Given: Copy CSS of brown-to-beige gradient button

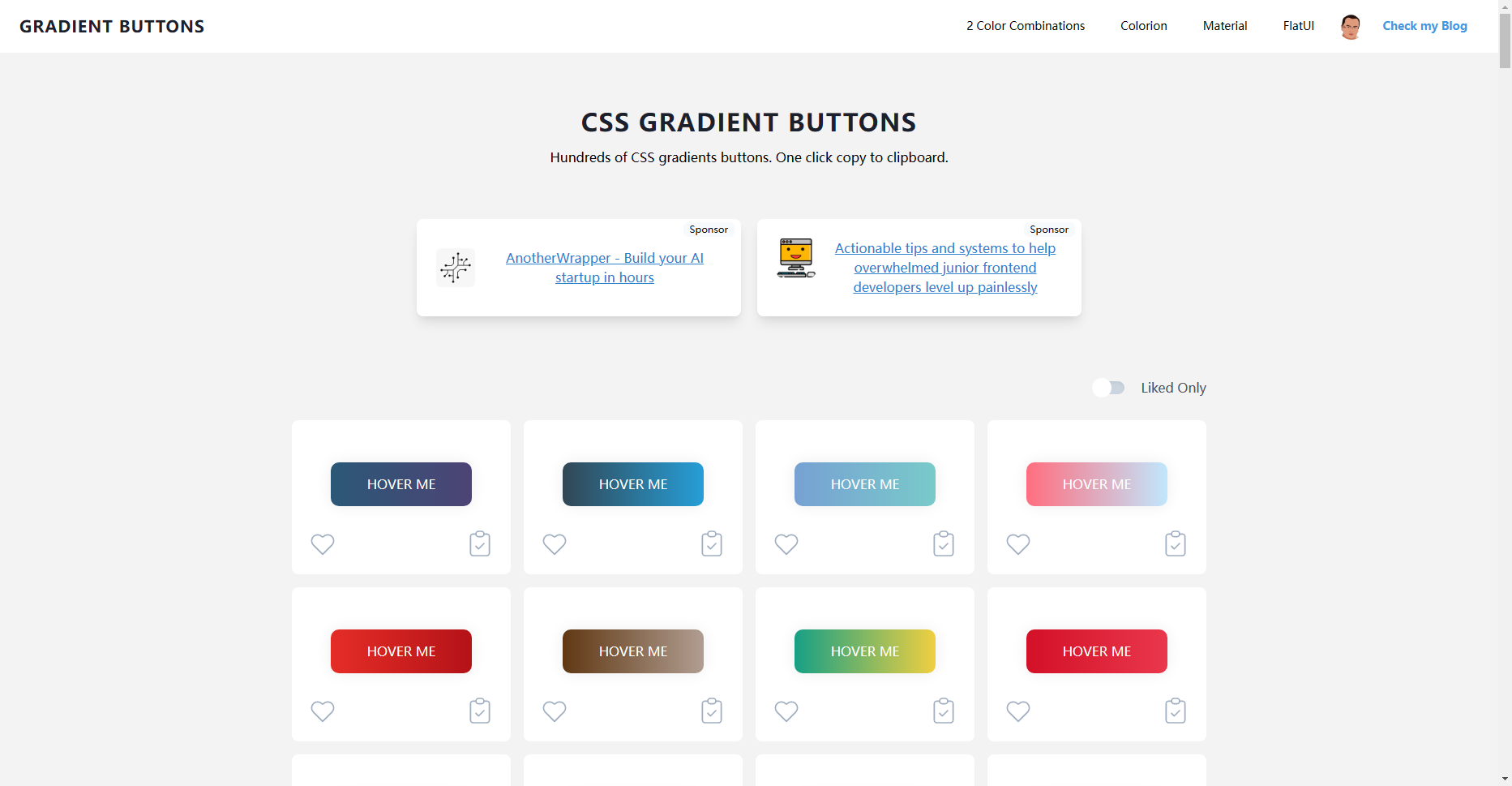Looking at the screenshot, I should [x=712, y=711].
